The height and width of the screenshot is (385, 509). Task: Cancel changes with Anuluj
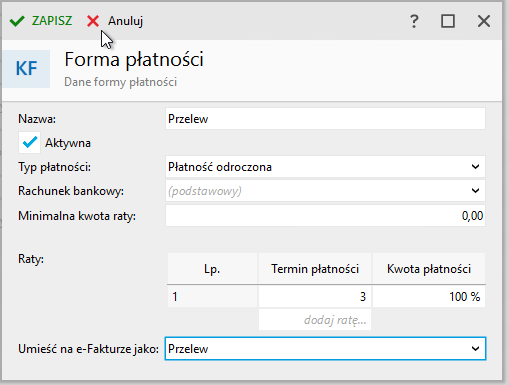115,21
